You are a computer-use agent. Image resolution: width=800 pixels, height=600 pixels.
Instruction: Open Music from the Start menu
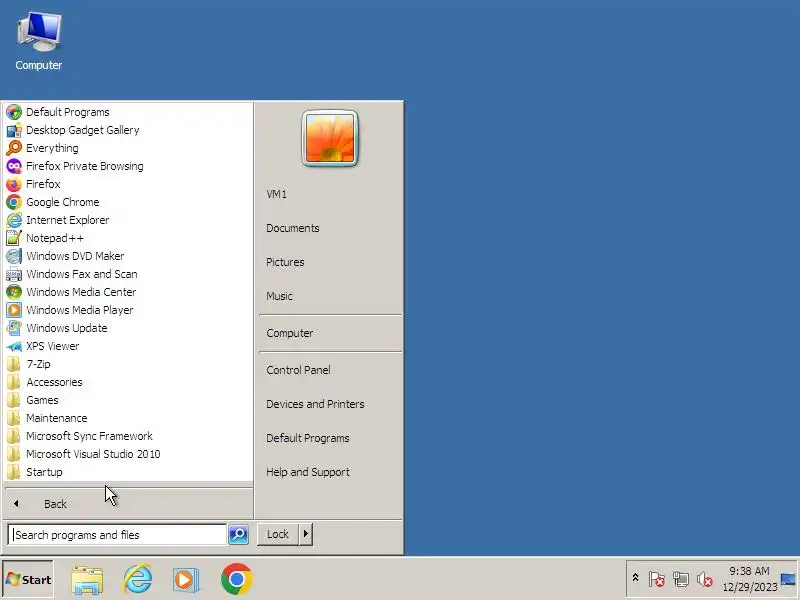280,296
